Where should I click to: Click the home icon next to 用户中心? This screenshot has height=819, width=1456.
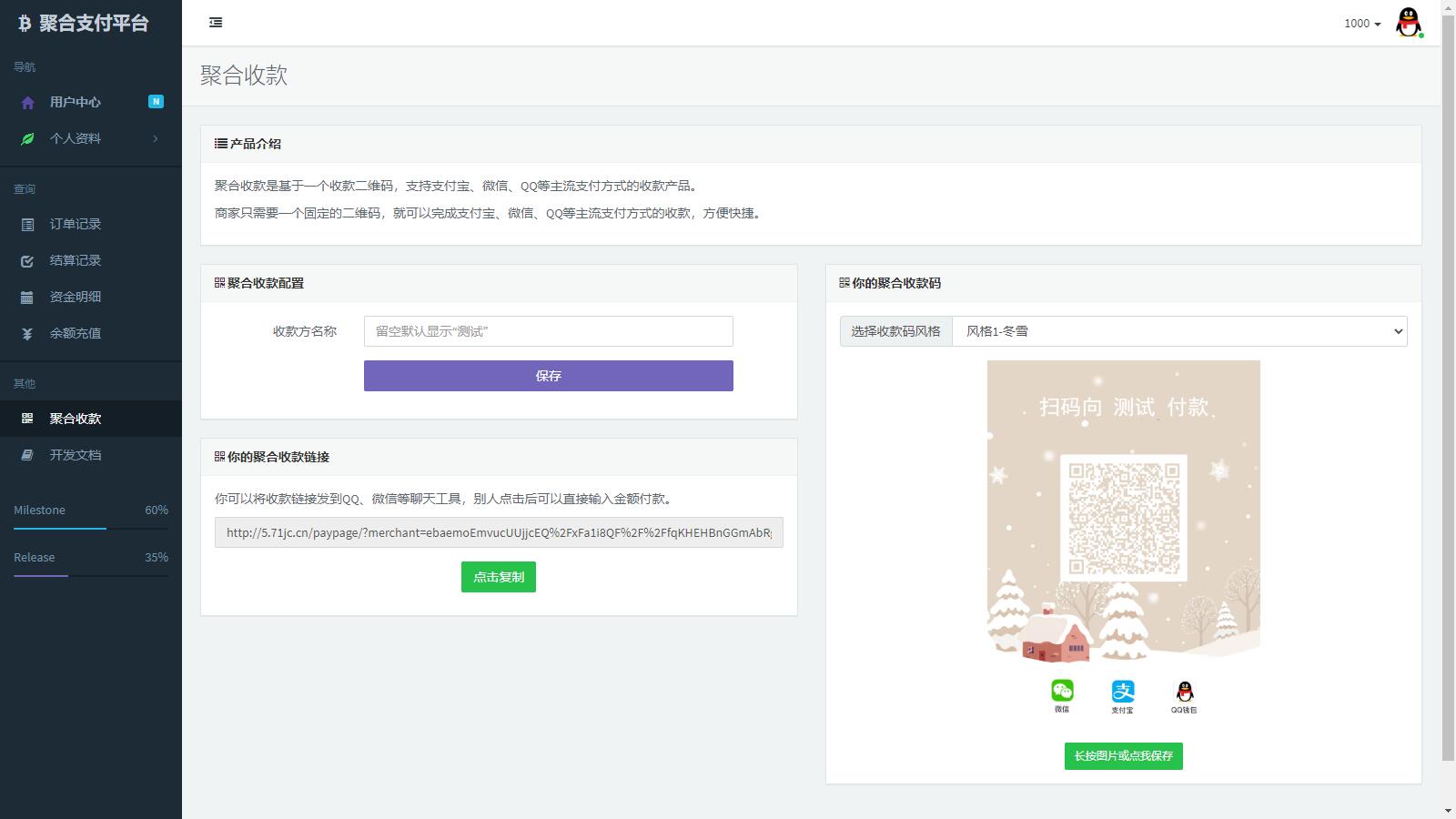pyautogui.click(x=26, y=102)
